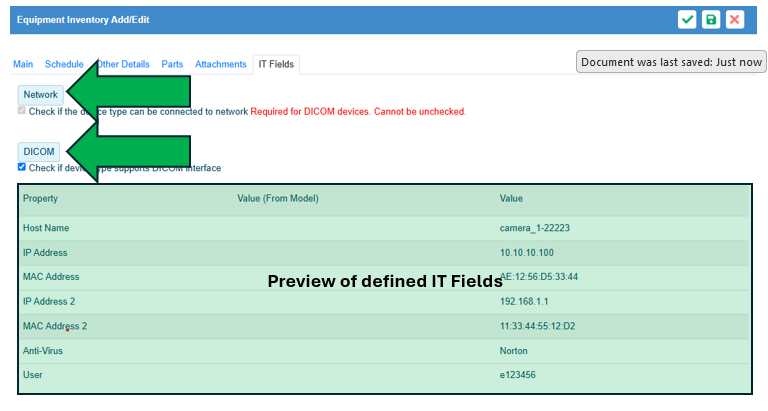768x411 pixels.
Task: Click the floppy disk save icon
Action: [711, 20]
